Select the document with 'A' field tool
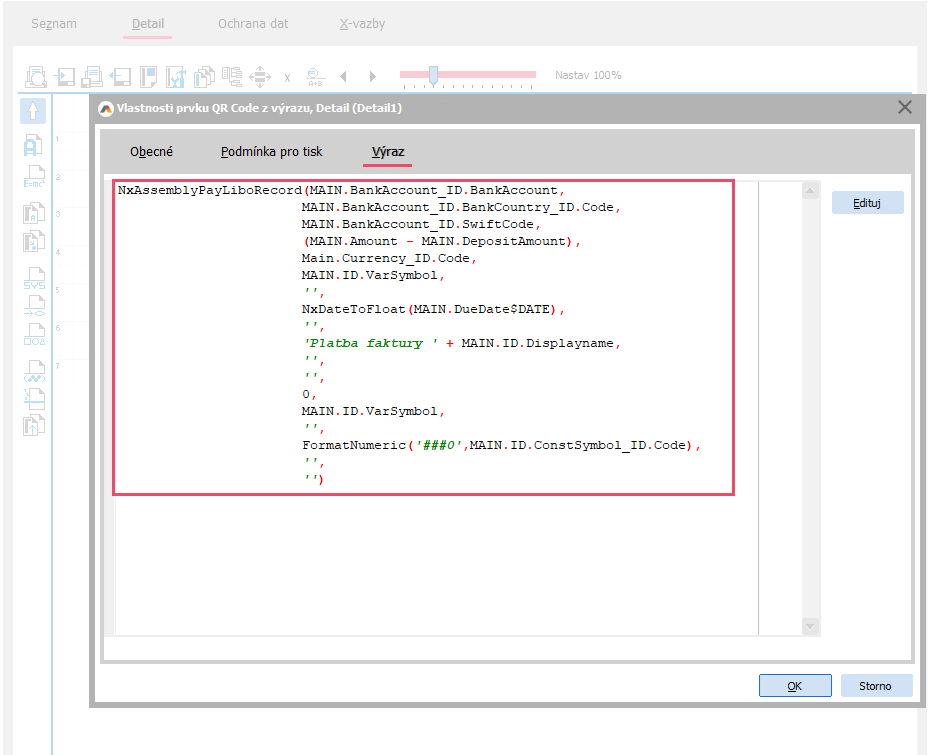Viewport: 929px width, 755px height. (x=34, y=213)
